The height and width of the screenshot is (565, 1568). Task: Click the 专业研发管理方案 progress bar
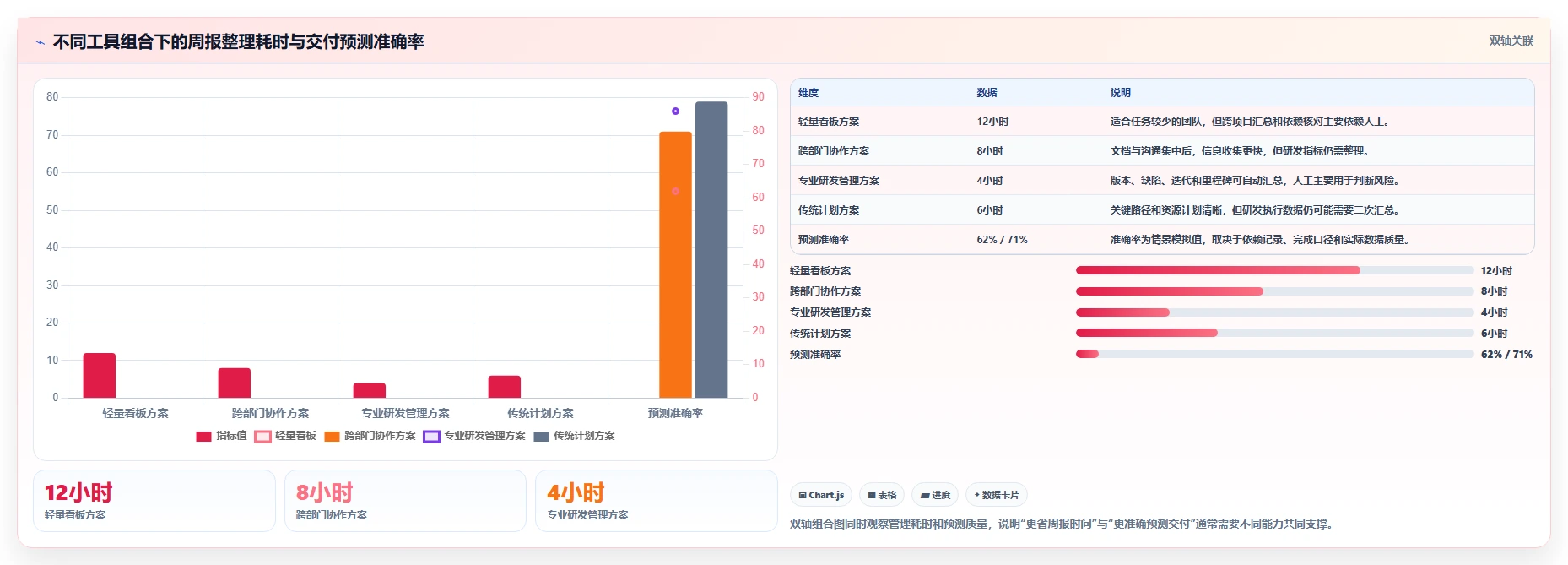(1274, 312)
